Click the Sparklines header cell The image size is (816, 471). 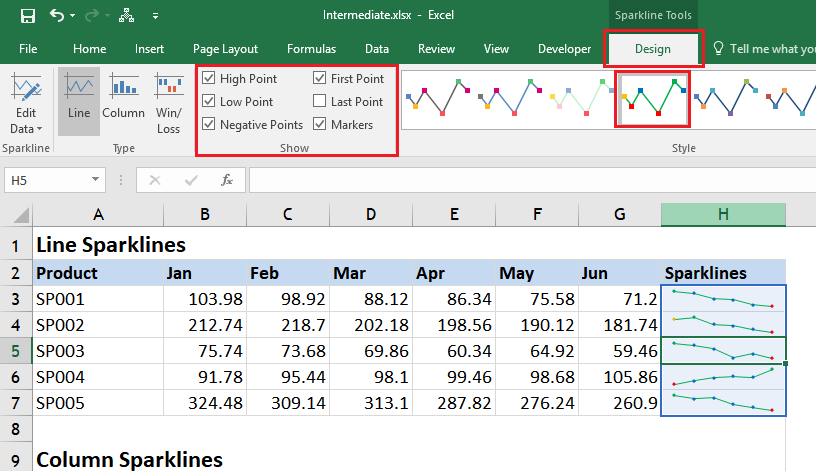point(723,273)
